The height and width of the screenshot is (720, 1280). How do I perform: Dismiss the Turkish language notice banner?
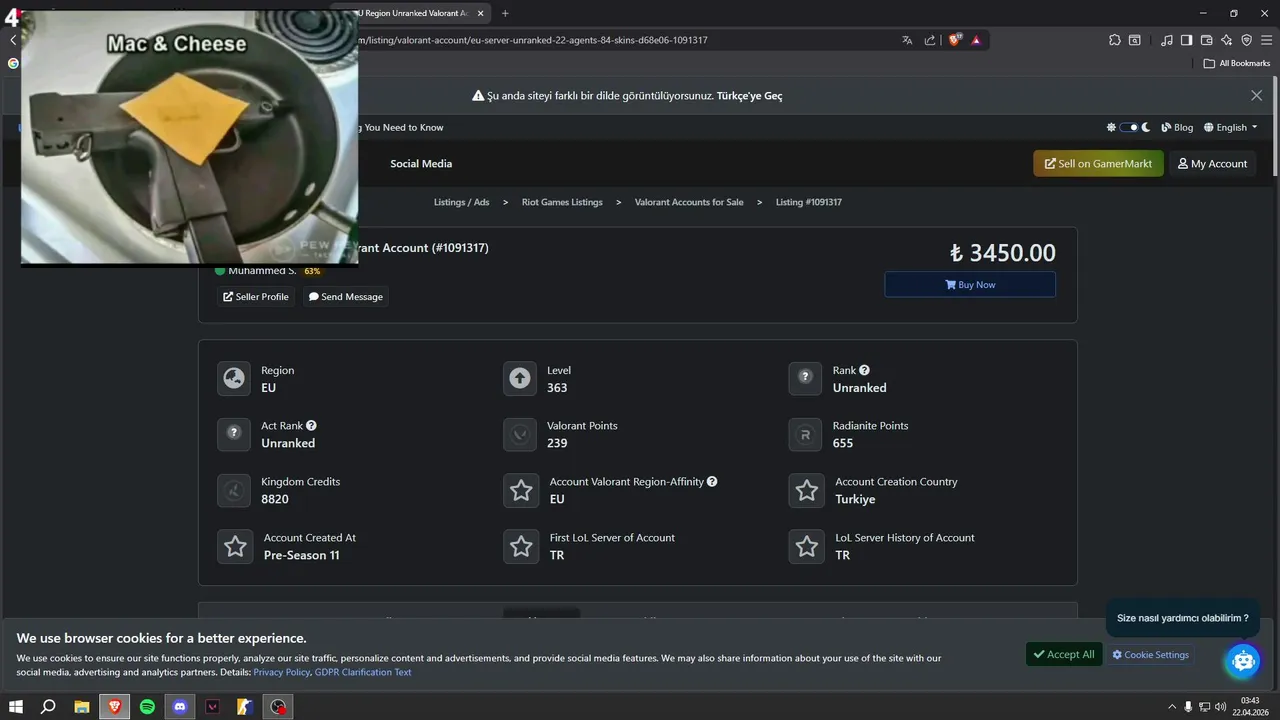click(x=1256, y=95)
